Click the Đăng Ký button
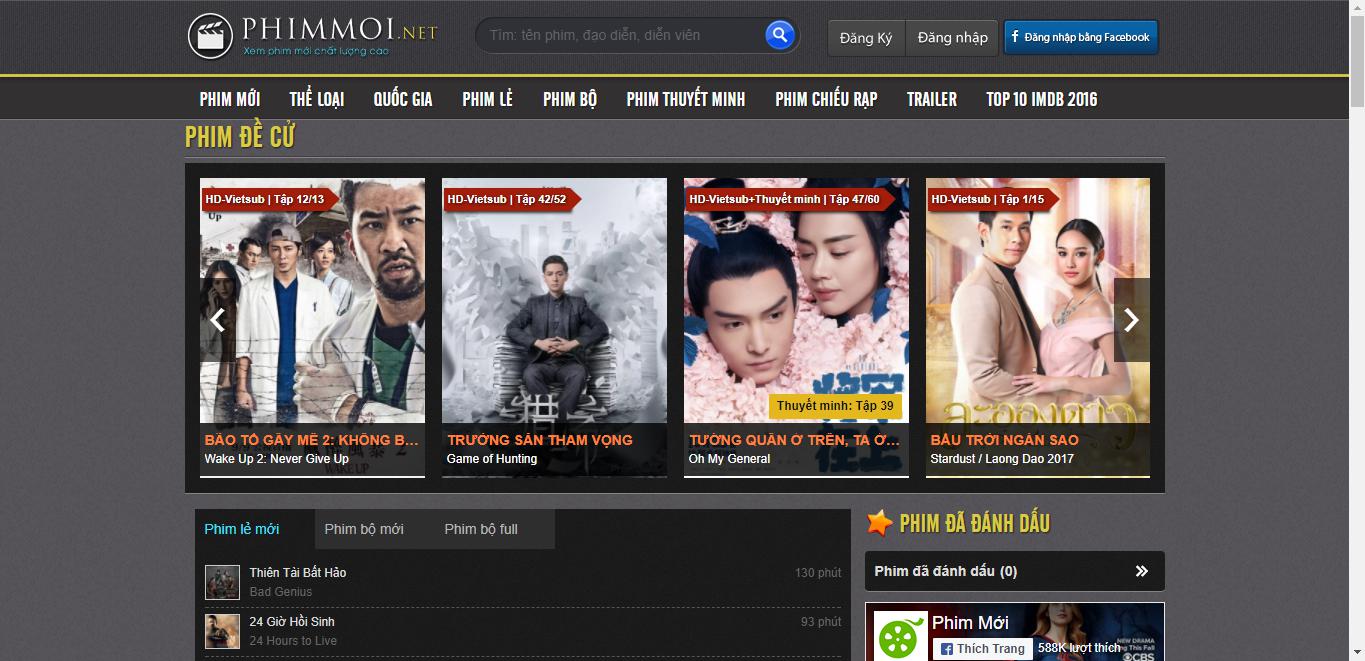This screenshot has width=1365, height=661. (x=866, y=38)
